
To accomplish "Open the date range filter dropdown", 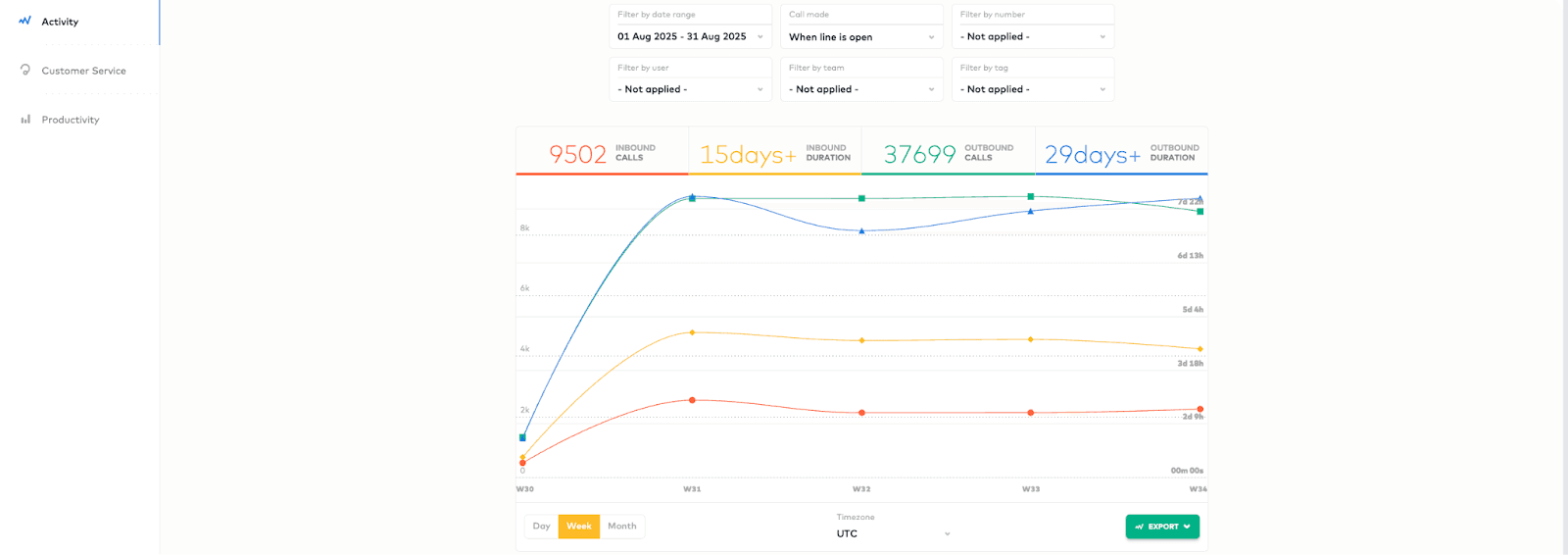I will coord(690,36).
